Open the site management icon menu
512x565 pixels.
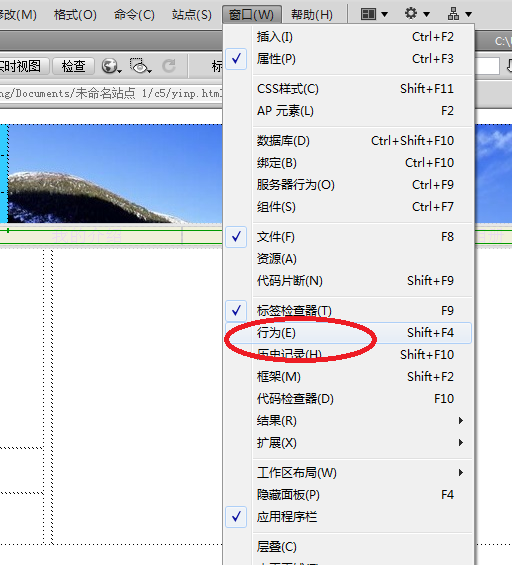click(459, 14)
